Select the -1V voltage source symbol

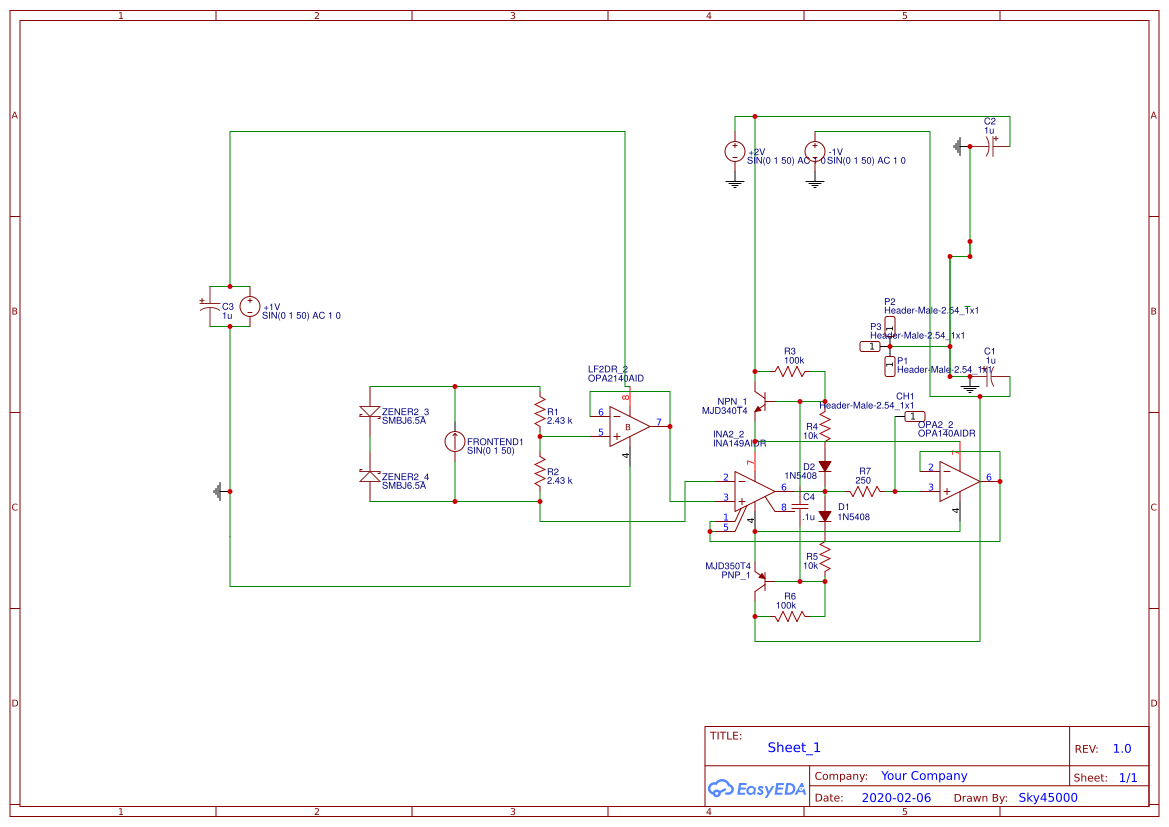tap(815, 152)
